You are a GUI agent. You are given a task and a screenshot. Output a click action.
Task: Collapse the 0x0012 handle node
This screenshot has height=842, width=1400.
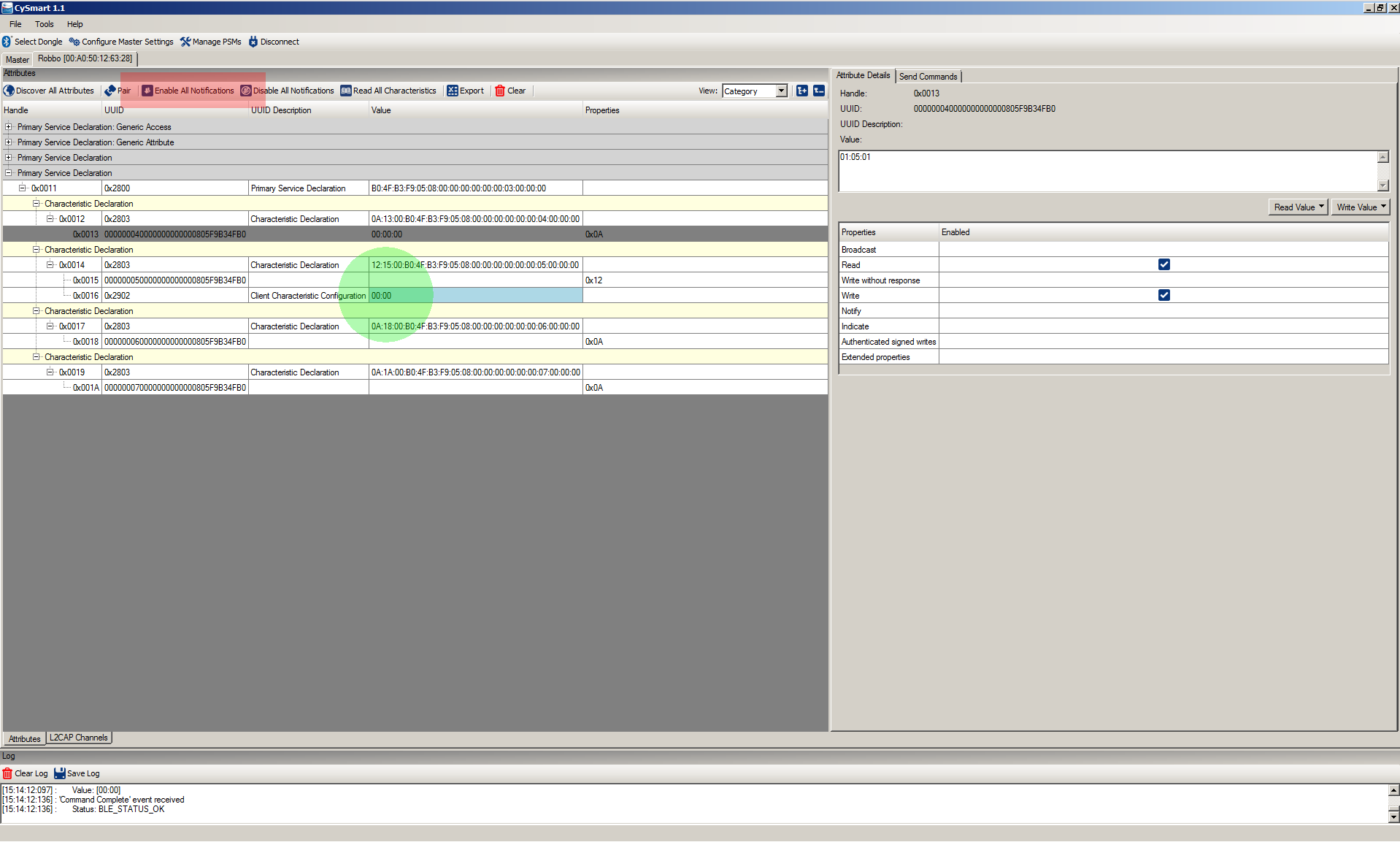[x=50, y=218]
